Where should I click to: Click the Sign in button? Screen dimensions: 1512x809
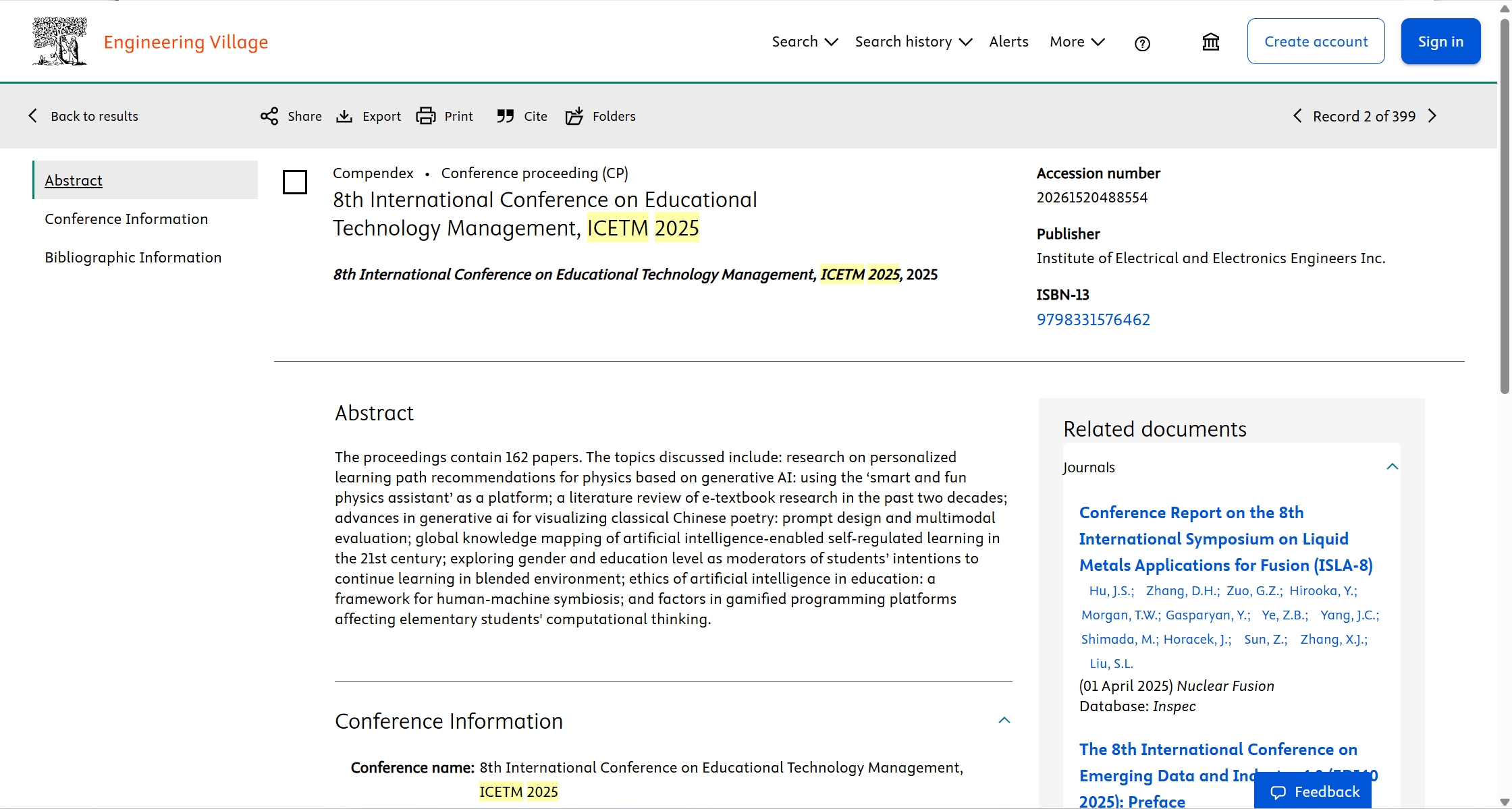click(1440, 42)
